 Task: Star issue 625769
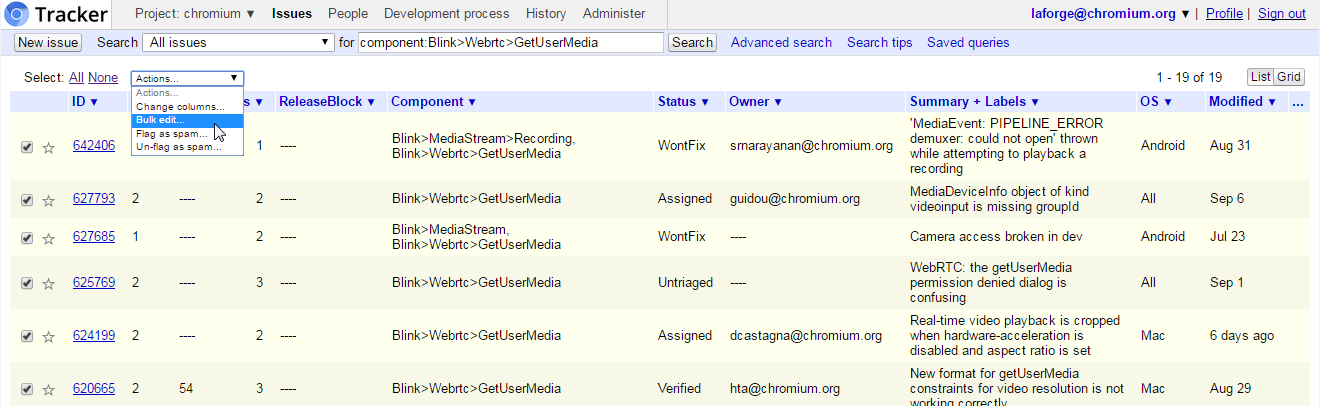pyautogui.click(x=48, y=284)
